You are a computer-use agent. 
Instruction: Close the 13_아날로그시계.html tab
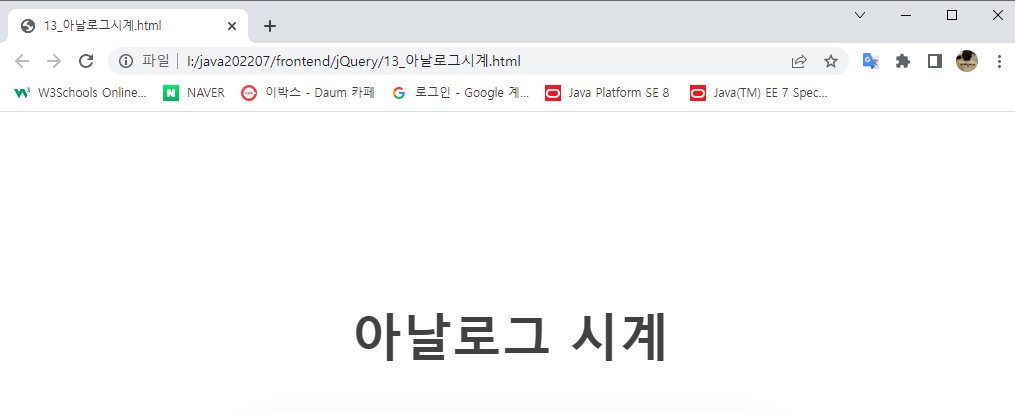[232, 26]
